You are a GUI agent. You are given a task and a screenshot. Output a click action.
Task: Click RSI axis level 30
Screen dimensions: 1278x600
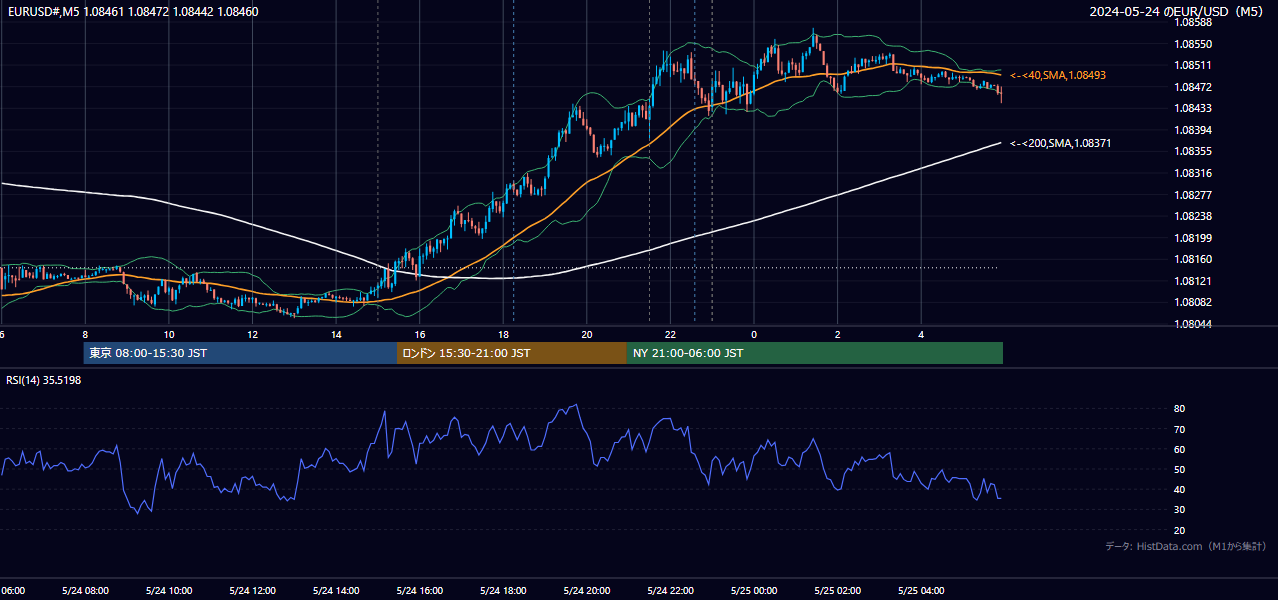(x=1179, y=510)
